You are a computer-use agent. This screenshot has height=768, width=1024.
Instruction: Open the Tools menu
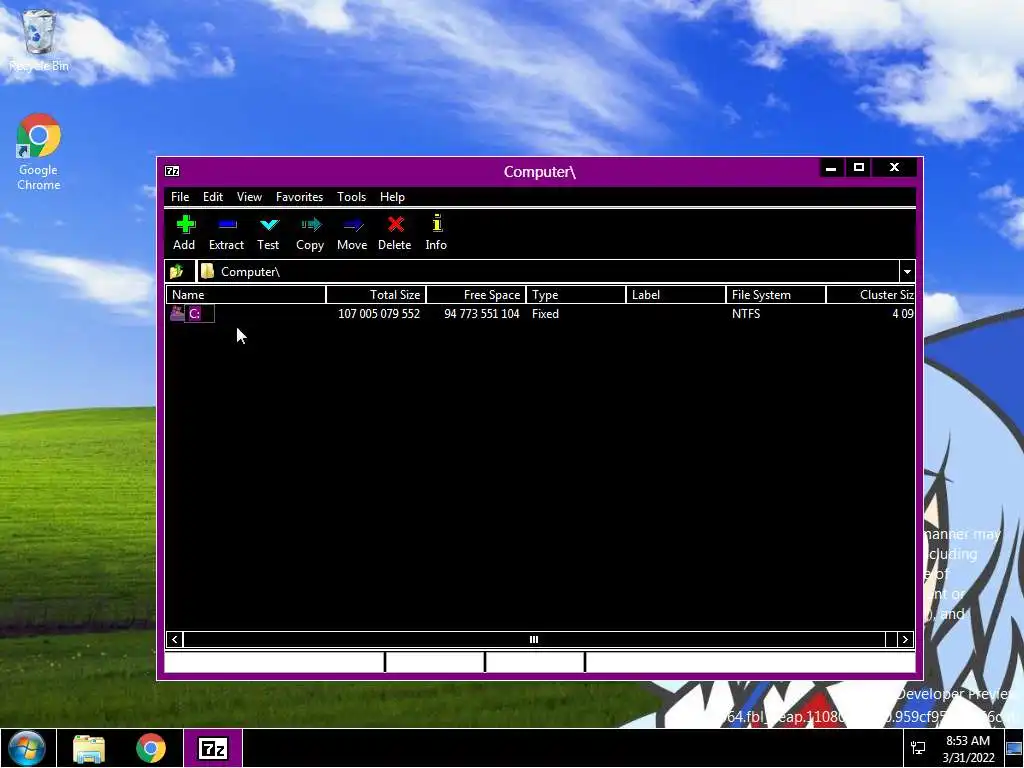point(351,197)
